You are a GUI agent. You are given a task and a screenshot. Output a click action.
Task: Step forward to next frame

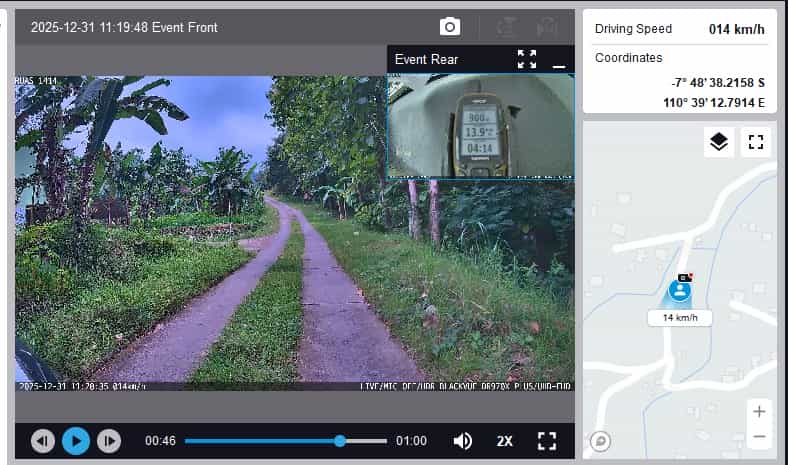tap(109, 440)
